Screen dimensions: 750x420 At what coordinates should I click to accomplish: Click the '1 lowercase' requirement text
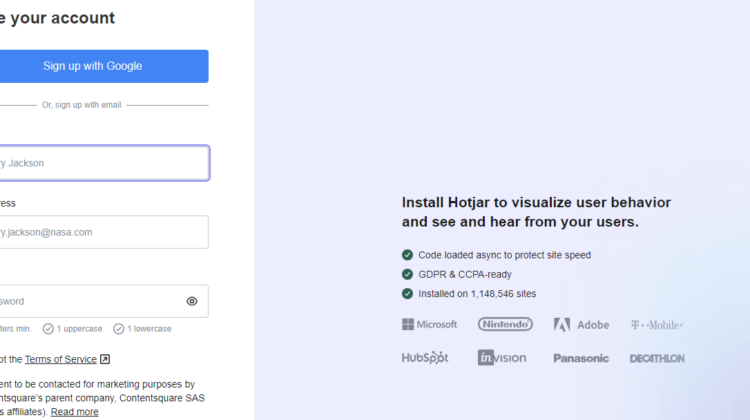coord(149,329)
